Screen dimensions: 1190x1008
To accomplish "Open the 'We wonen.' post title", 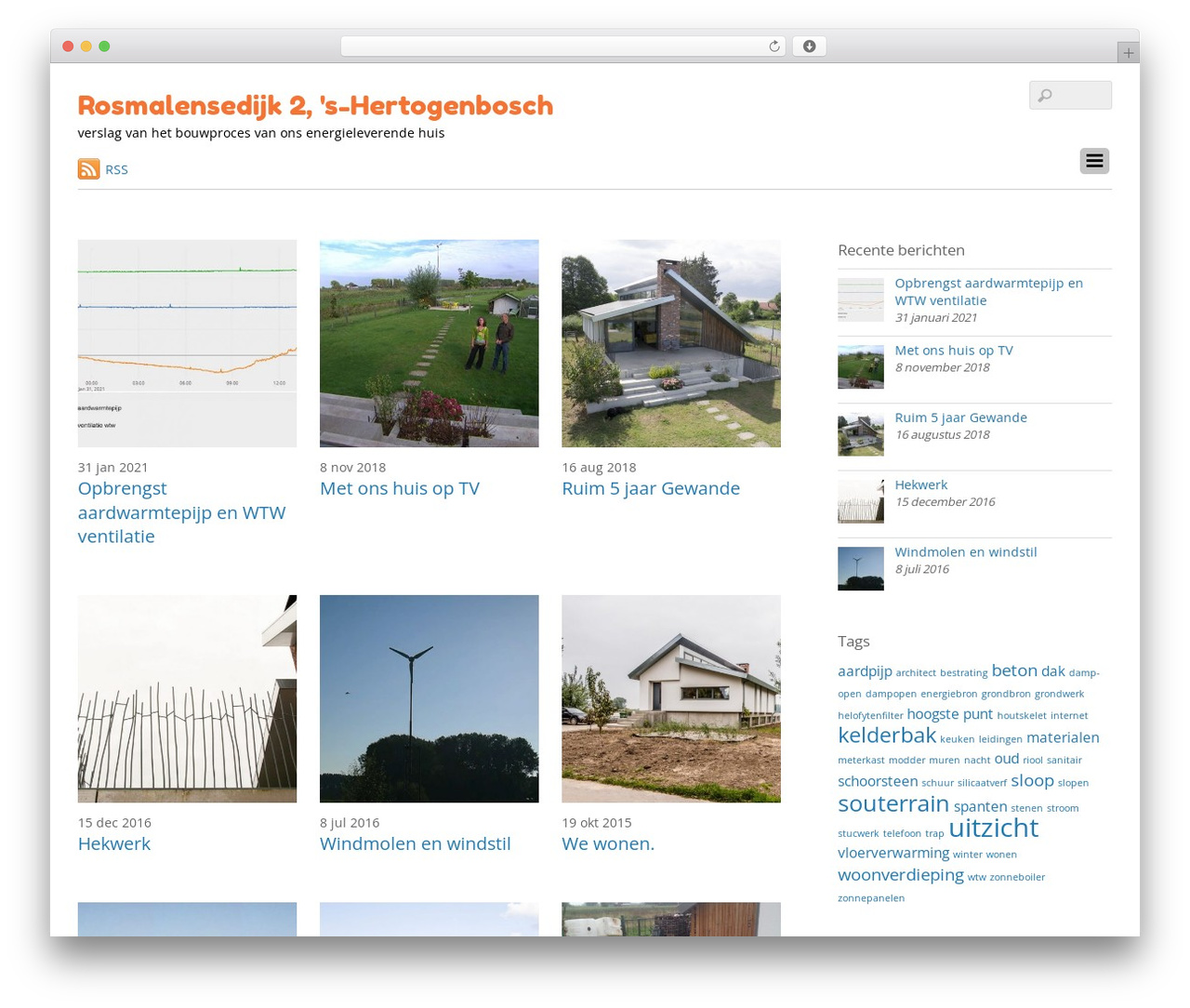I will pyautogui.click(x=608, y=843).
